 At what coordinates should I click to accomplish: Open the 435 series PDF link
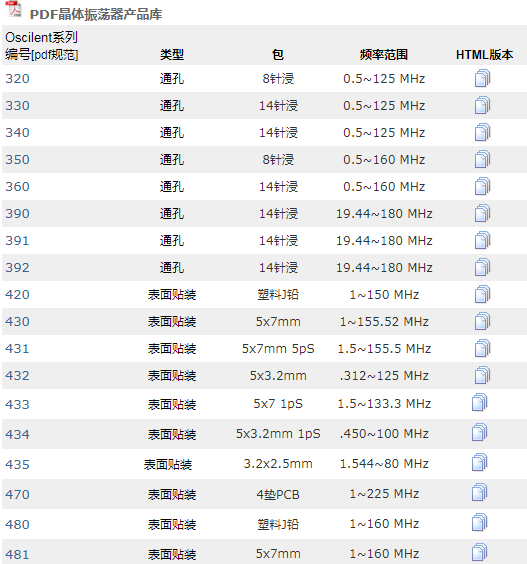pos(17,464)
